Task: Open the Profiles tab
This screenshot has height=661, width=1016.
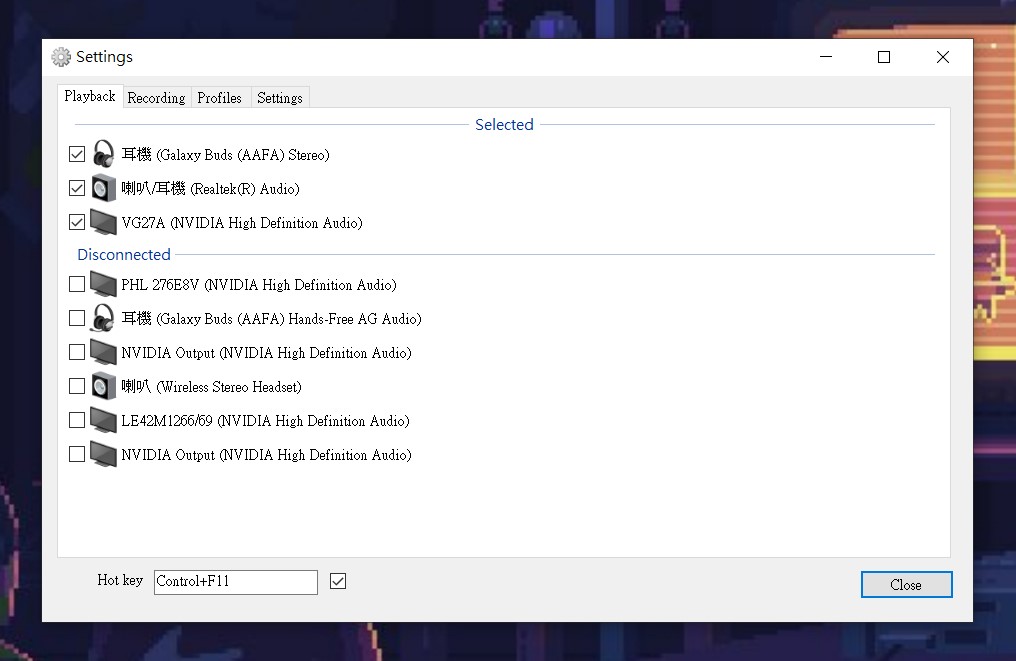Action: click(x=219, y=98)
